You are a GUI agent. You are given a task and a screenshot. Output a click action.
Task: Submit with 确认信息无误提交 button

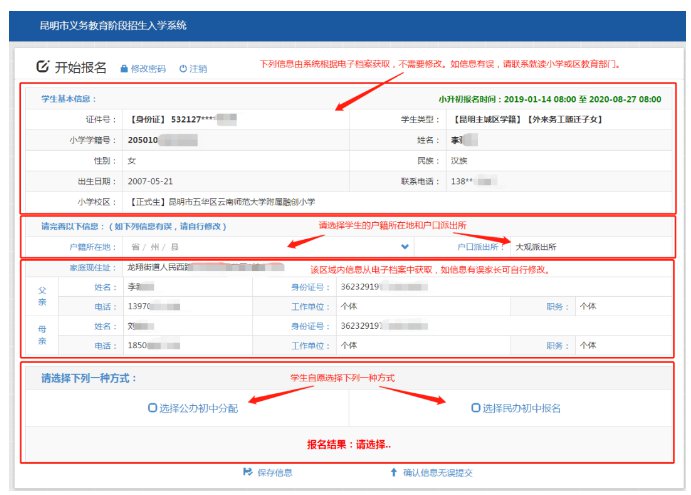(x=436, y=471)
